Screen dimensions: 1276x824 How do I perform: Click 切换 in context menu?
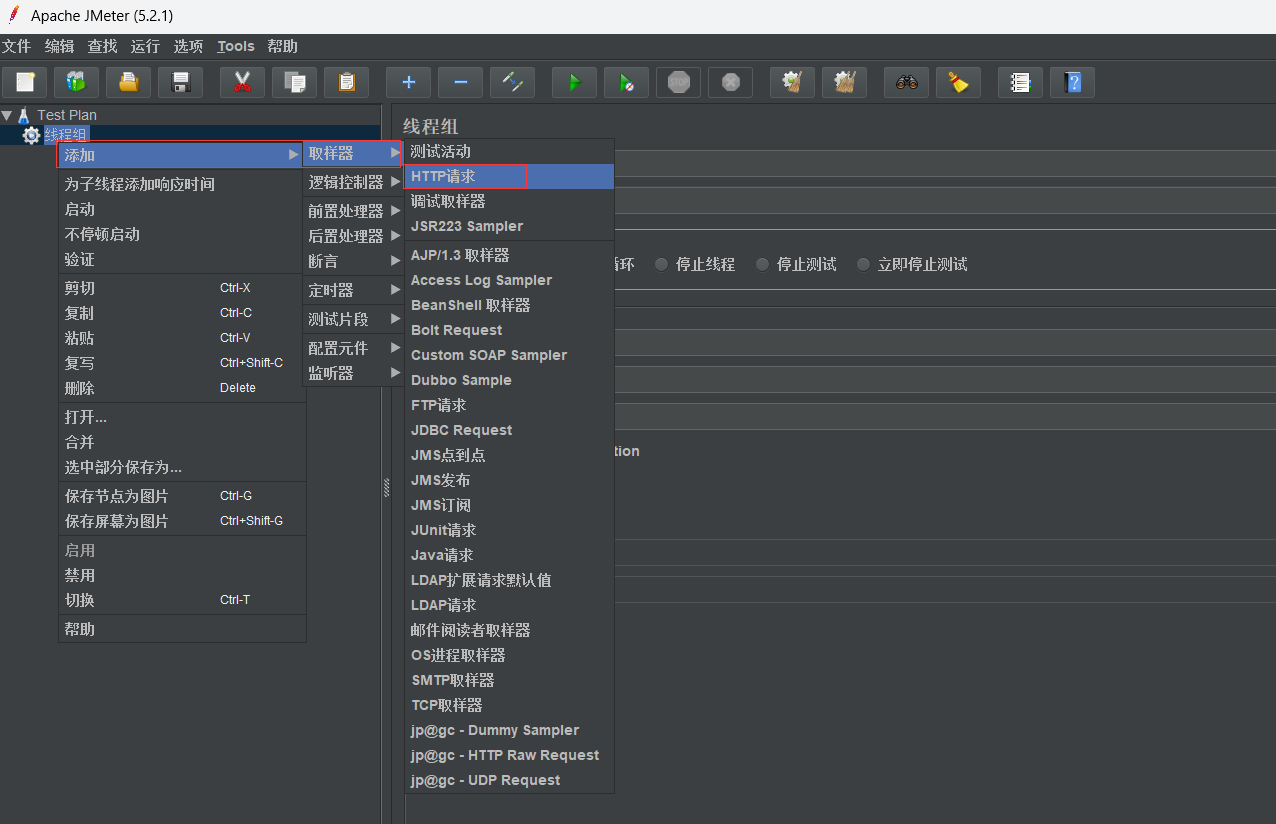181,600
